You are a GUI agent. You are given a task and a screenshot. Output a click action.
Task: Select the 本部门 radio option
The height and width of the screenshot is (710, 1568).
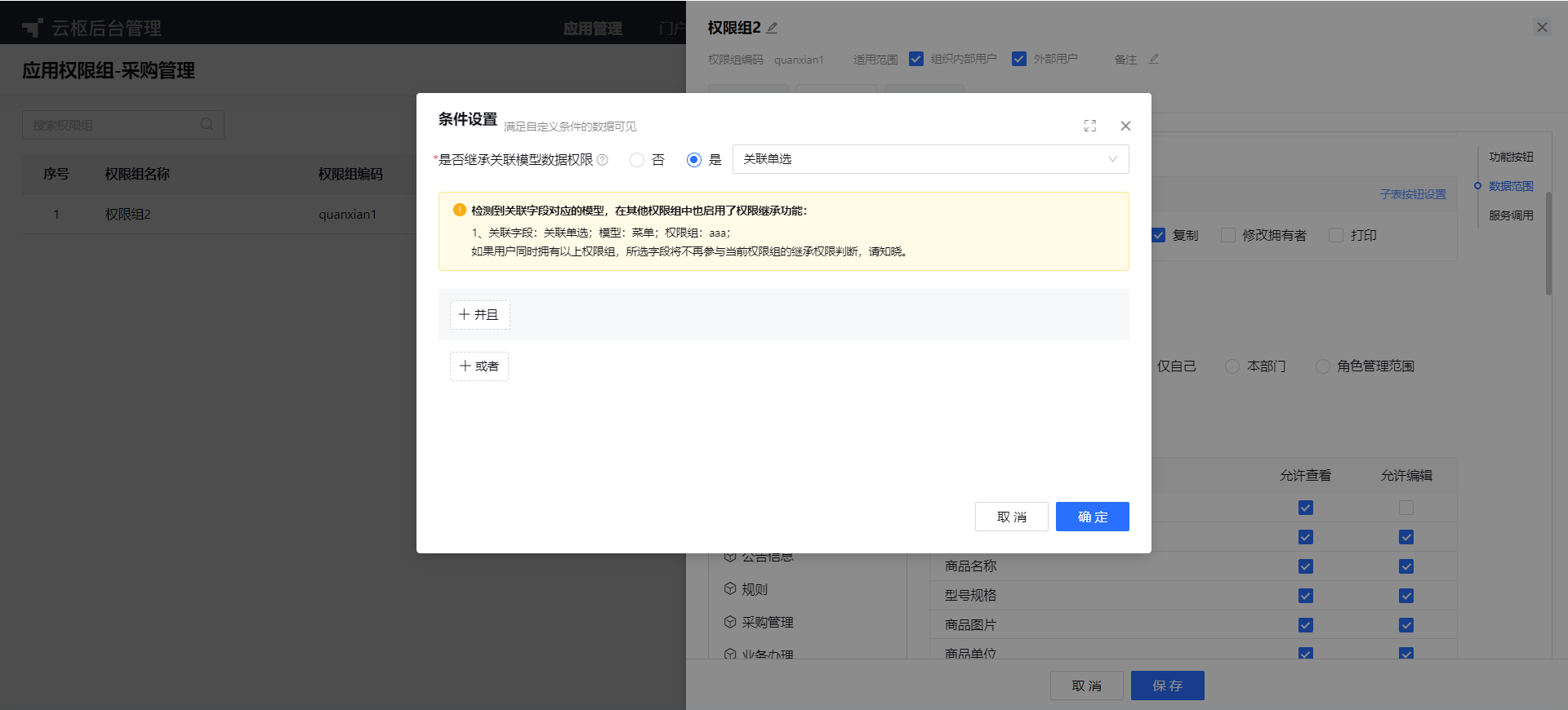tap(1232, 366)
